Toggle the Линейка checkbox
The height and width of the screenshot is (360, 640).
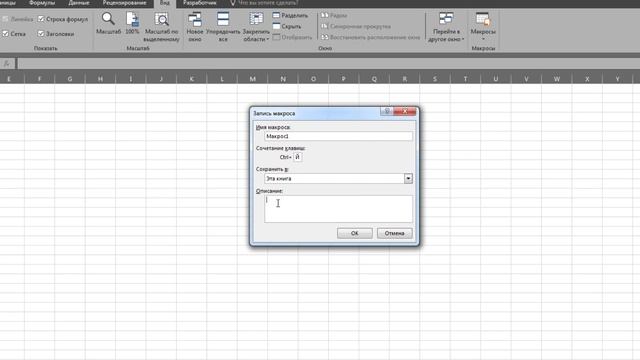point(5,19)
